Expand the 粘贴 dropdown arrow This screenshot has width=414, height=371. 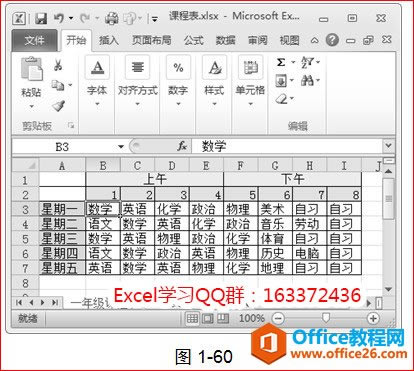[x=32, y=107]
